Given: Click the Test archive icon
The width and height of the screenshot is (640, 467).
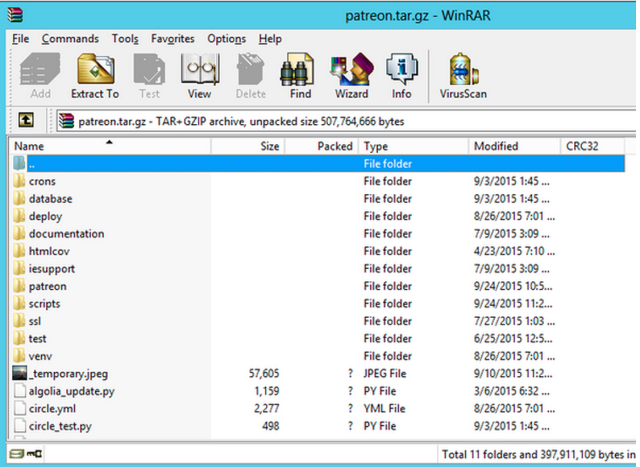Looking at the screenshot, I should pos(149,69).
